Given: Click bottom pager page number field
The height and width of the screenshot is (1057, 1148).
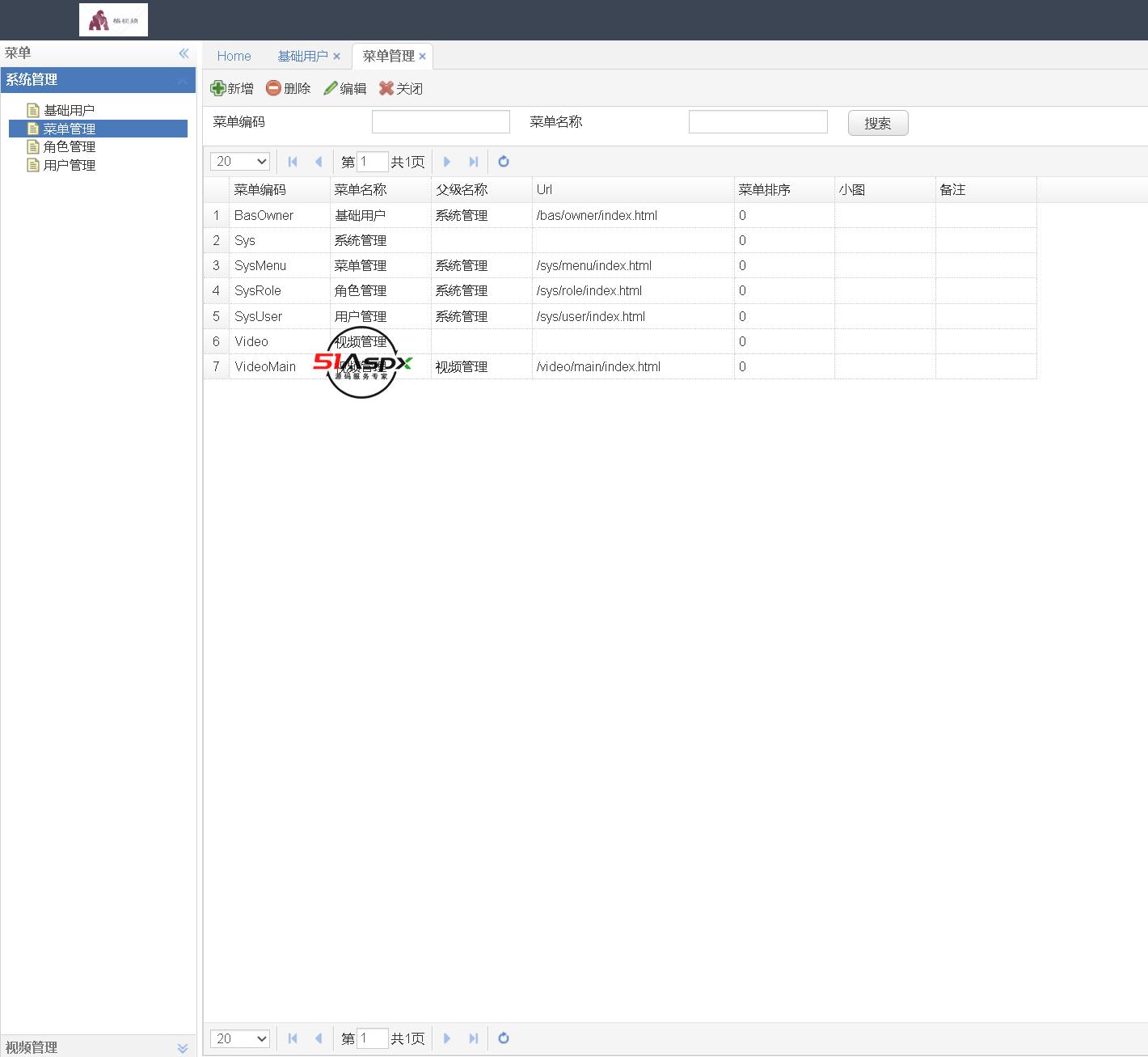Looking at the screenshot, I should (x=373, y=1038).
